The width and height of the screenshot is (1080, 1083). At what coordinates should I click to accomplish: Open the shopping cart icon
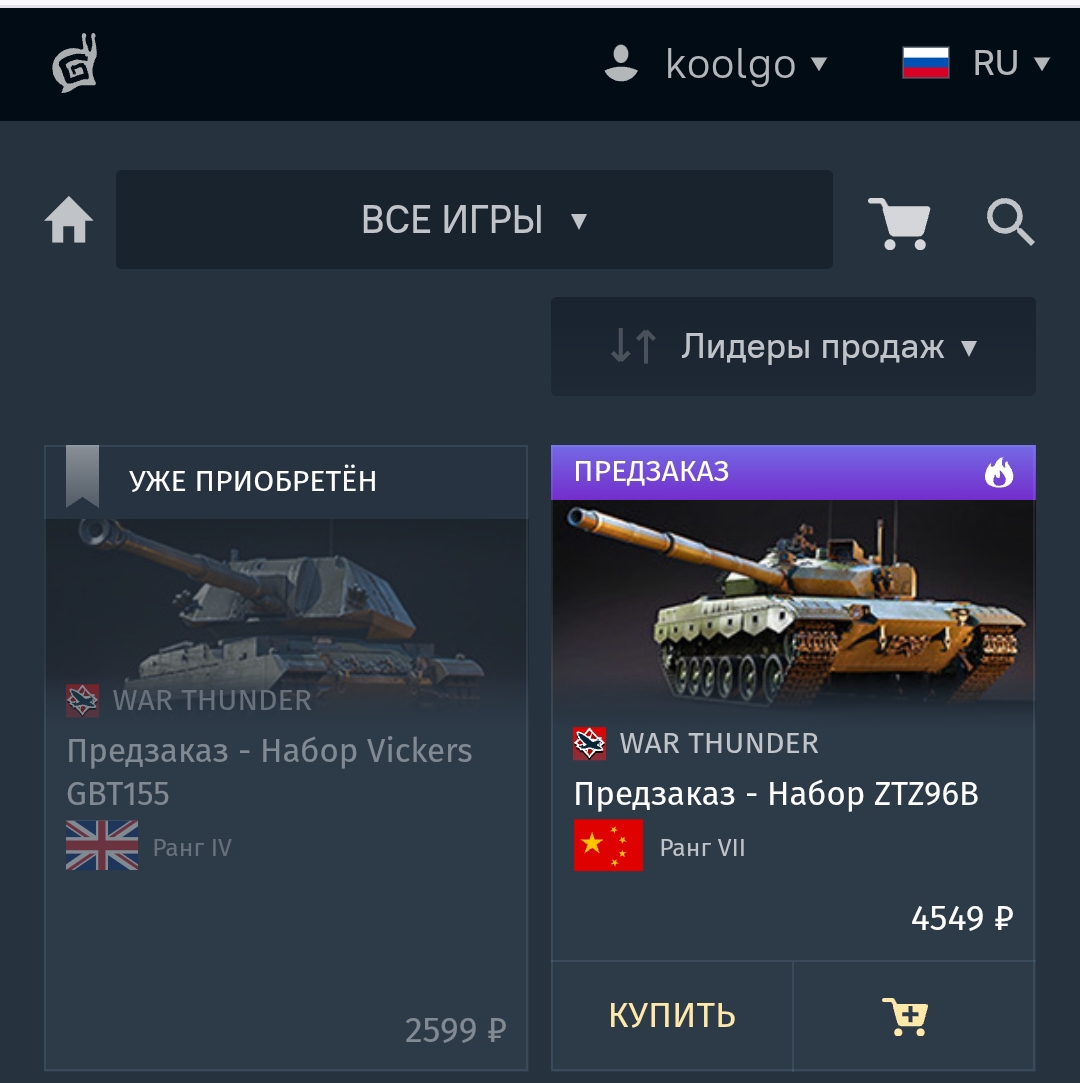(899, 223)
